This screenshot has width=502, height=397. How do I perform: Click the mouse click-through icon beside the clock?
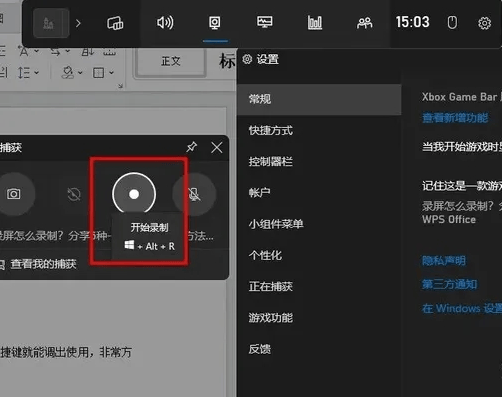click(x=452, y=23)
